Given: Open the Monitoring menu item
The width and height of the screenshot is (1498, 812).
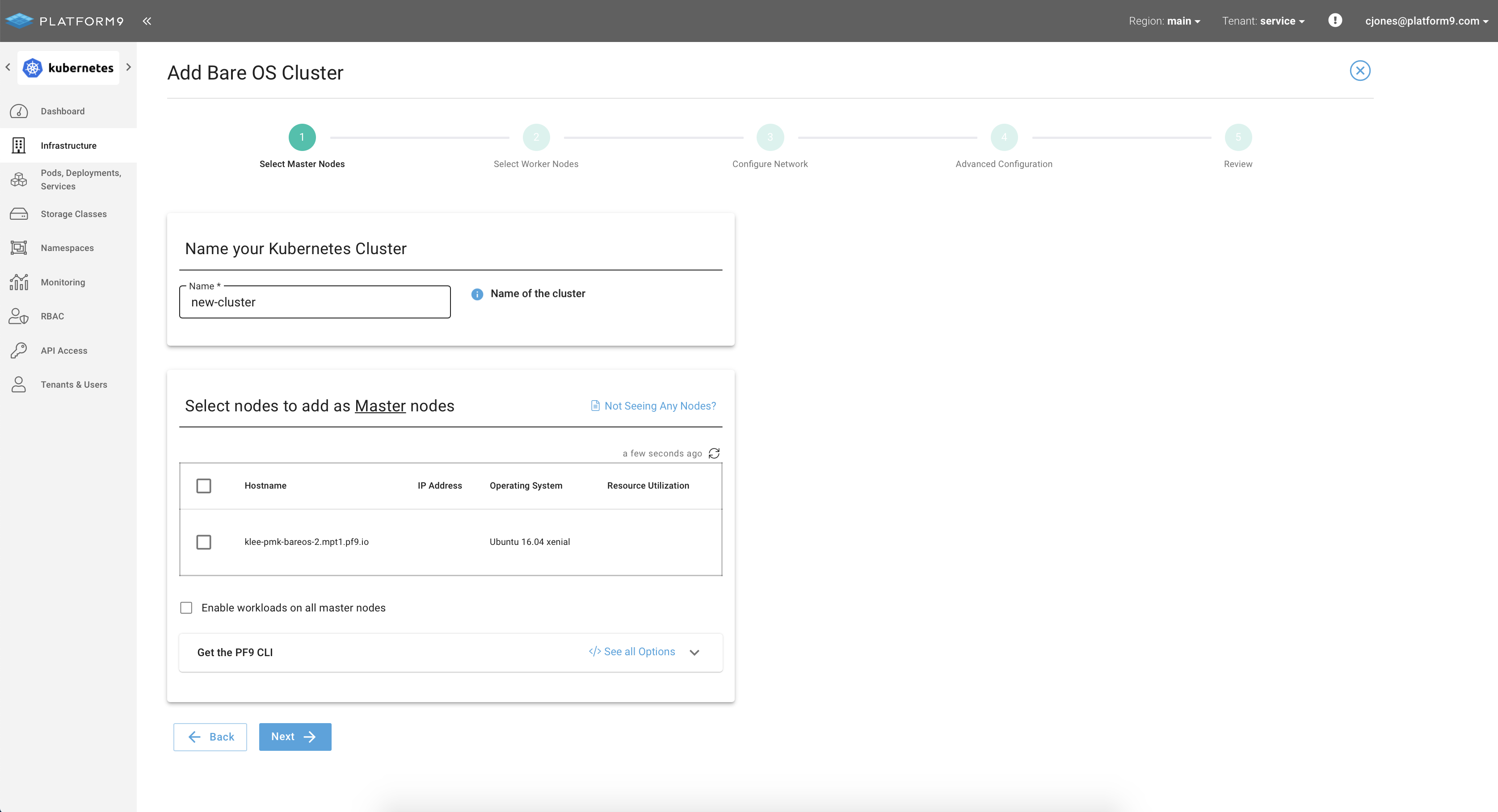Looking at the screenshot, I should point(68,282).
